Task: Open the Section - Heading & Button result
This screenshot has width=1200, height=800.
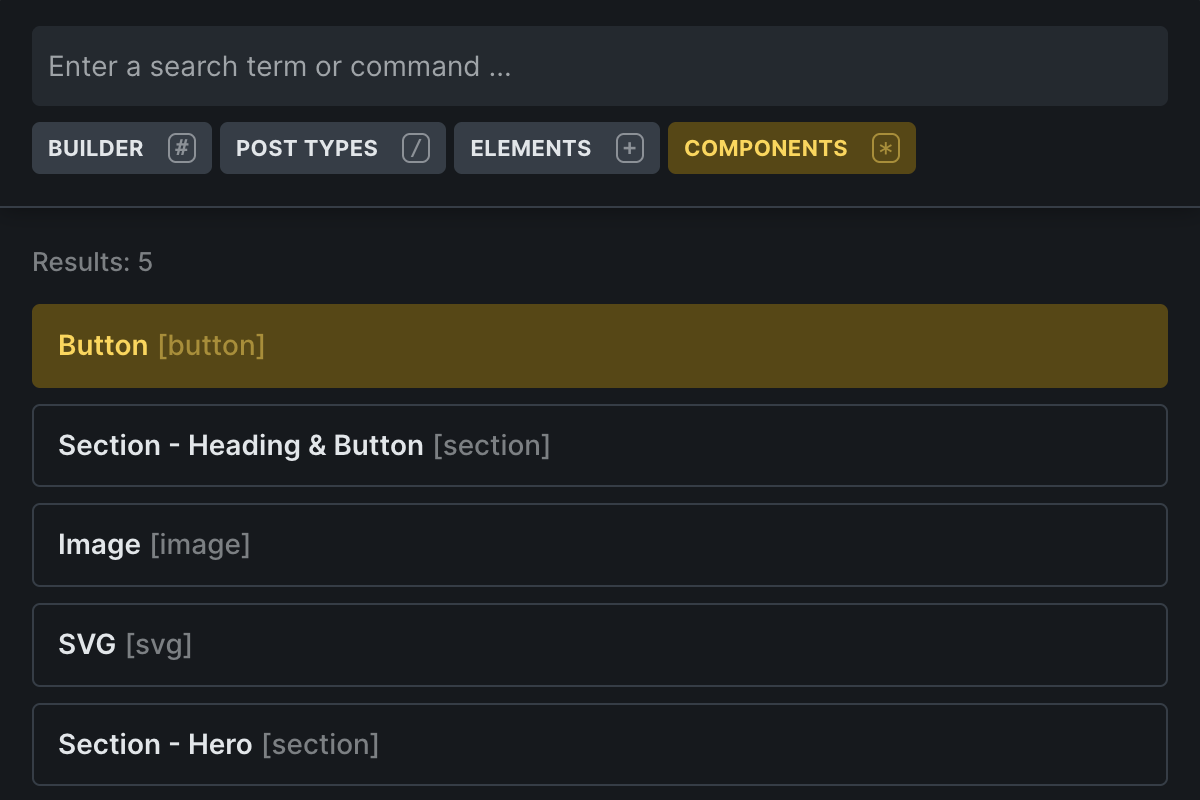Action: (600, 445)
